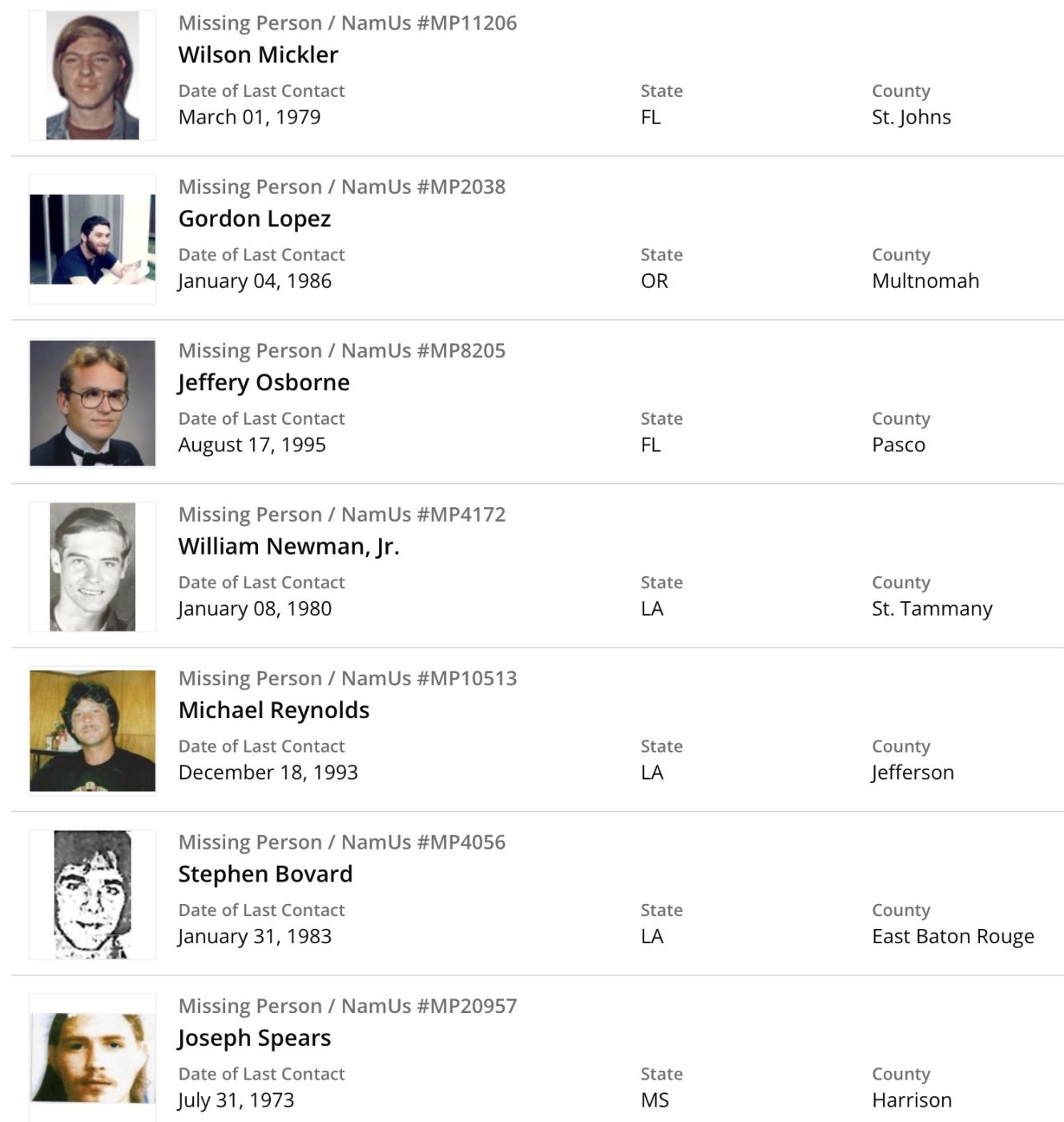This screenshot has width=1064, height=1122.
Task: Click the Michael Reynolds name link
Action: click(x=273, y=710)
